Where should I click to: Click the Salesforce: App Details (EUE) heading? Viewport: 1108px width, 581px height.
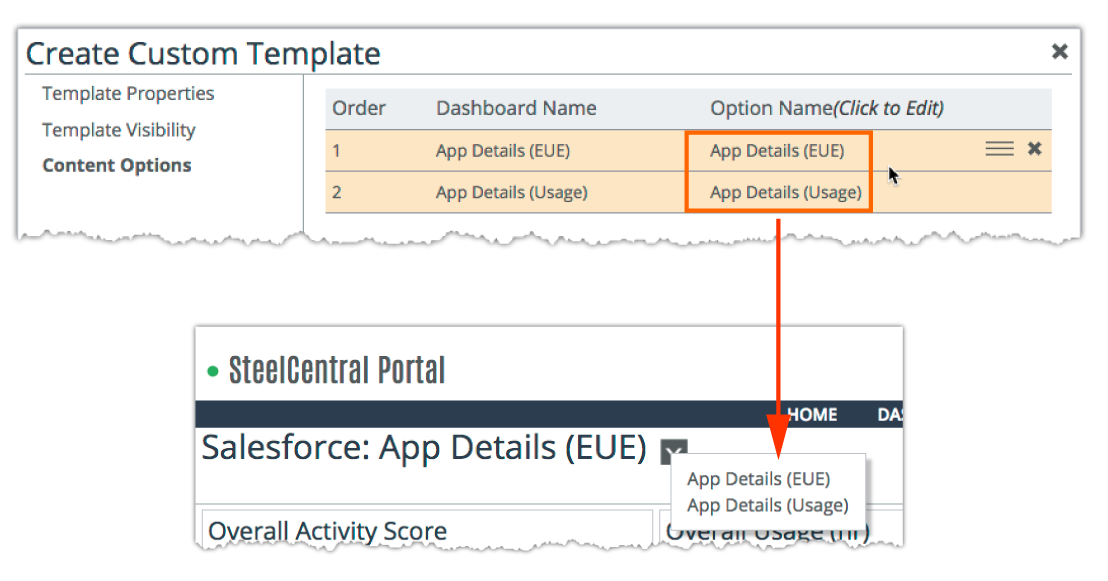point(424,448)
